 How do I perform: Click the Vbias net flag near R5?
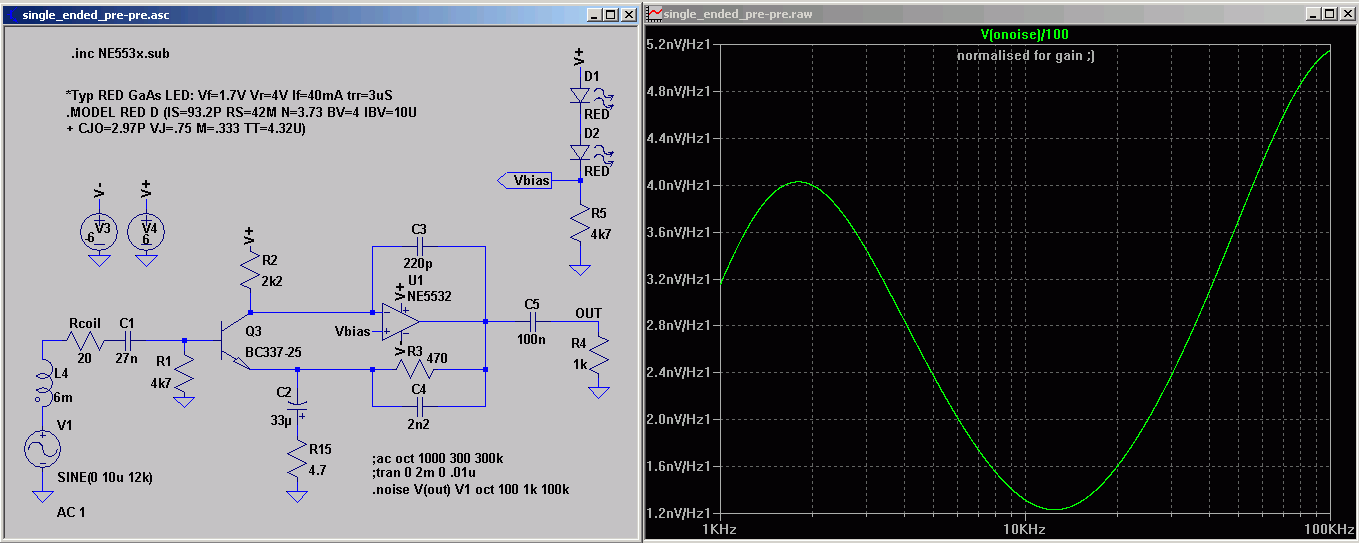tap(524, 181)
